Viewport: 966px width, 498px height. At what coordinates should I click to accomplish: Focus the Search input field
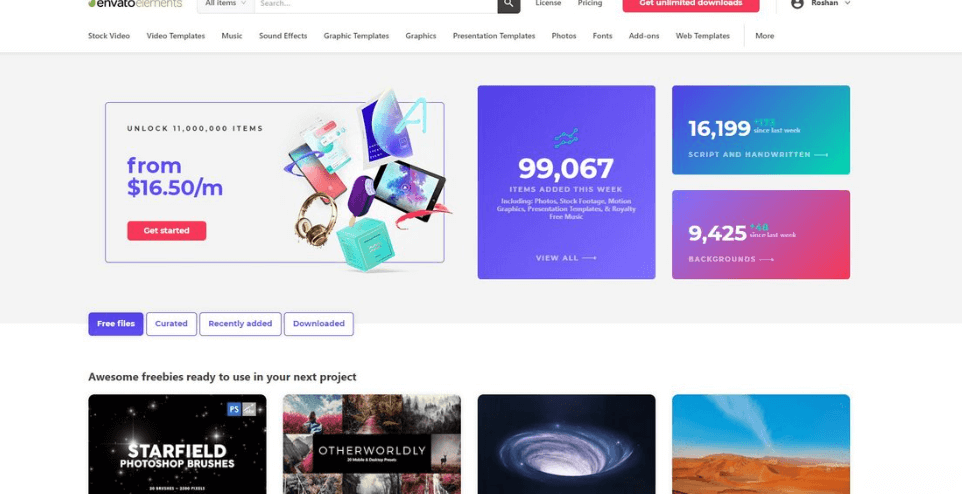tap(376, 4)
